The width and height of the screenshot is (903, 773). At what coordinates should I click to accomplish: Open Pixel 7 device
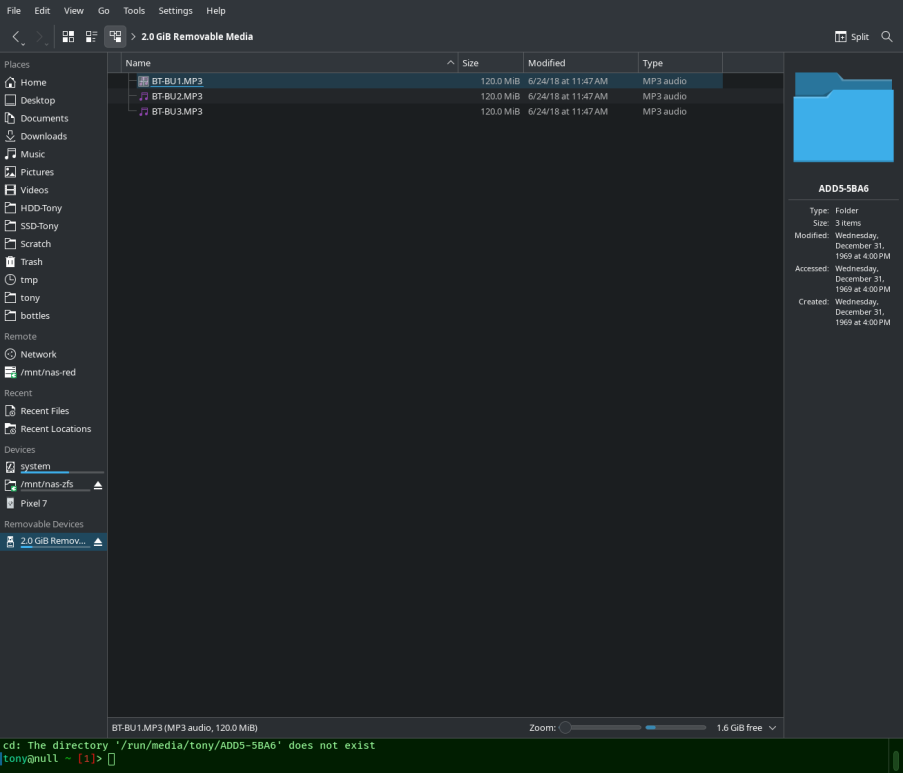[x=33, y=504]
